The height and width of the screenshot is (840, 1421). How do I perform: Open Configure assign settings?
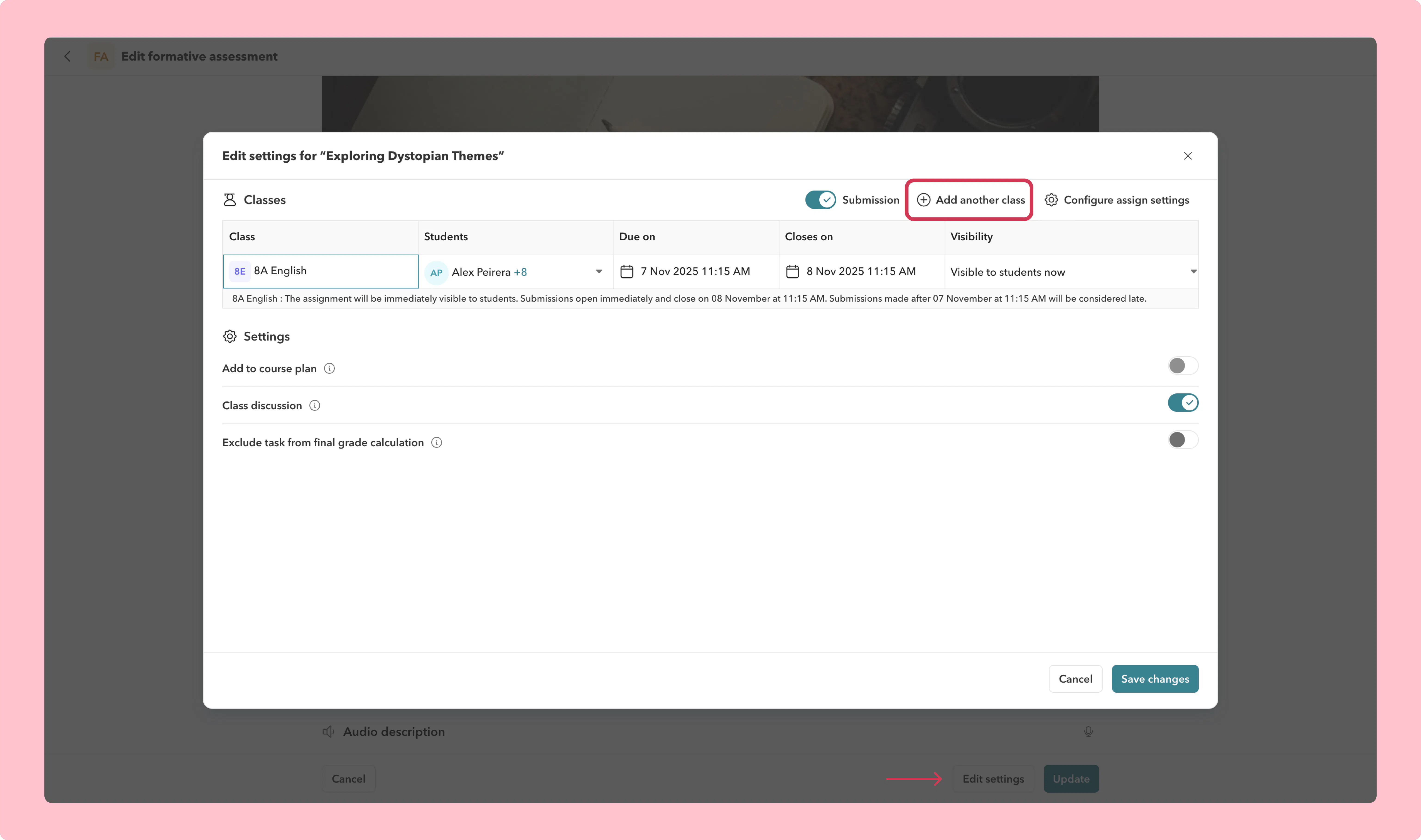pyautogui.click(x=1117, y=200)
